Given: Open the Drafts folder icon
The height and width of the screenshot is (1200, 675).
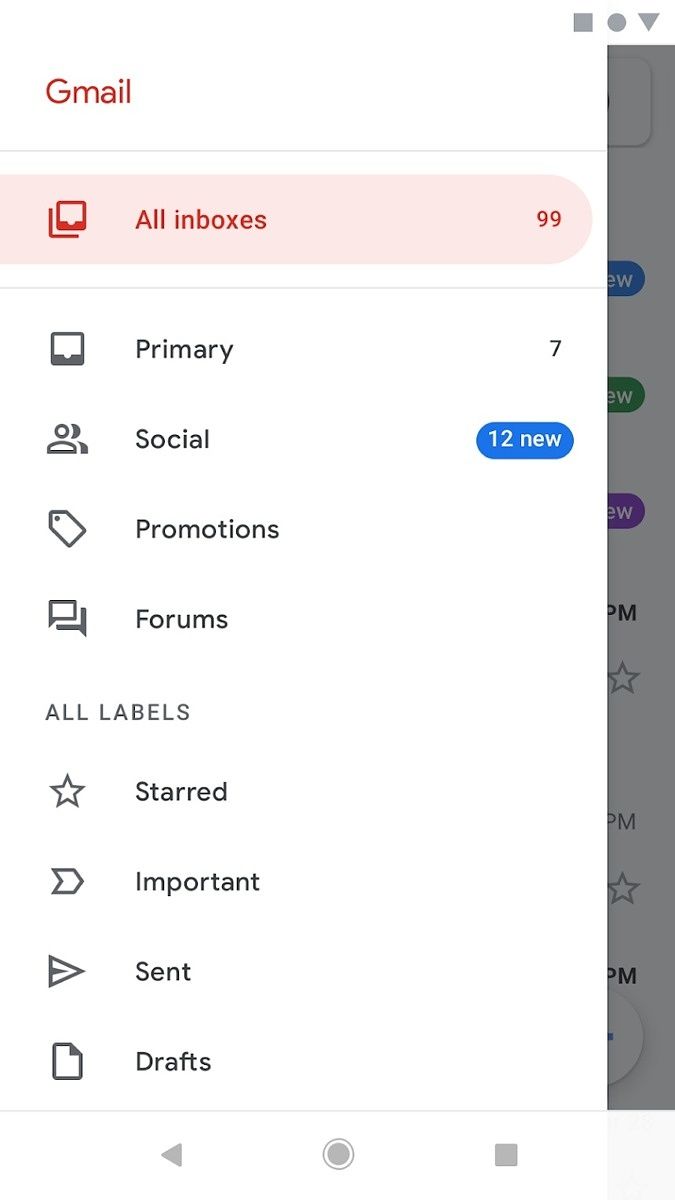Looking at the screenshot, I should coord(66,1061).
